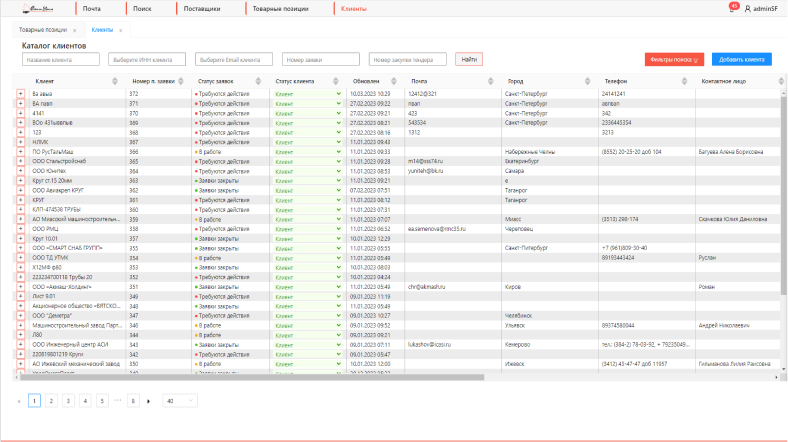Viewport: 788px width, 442px height.
Task: Click the company logo in the header
Action: [x=39, y=9]
